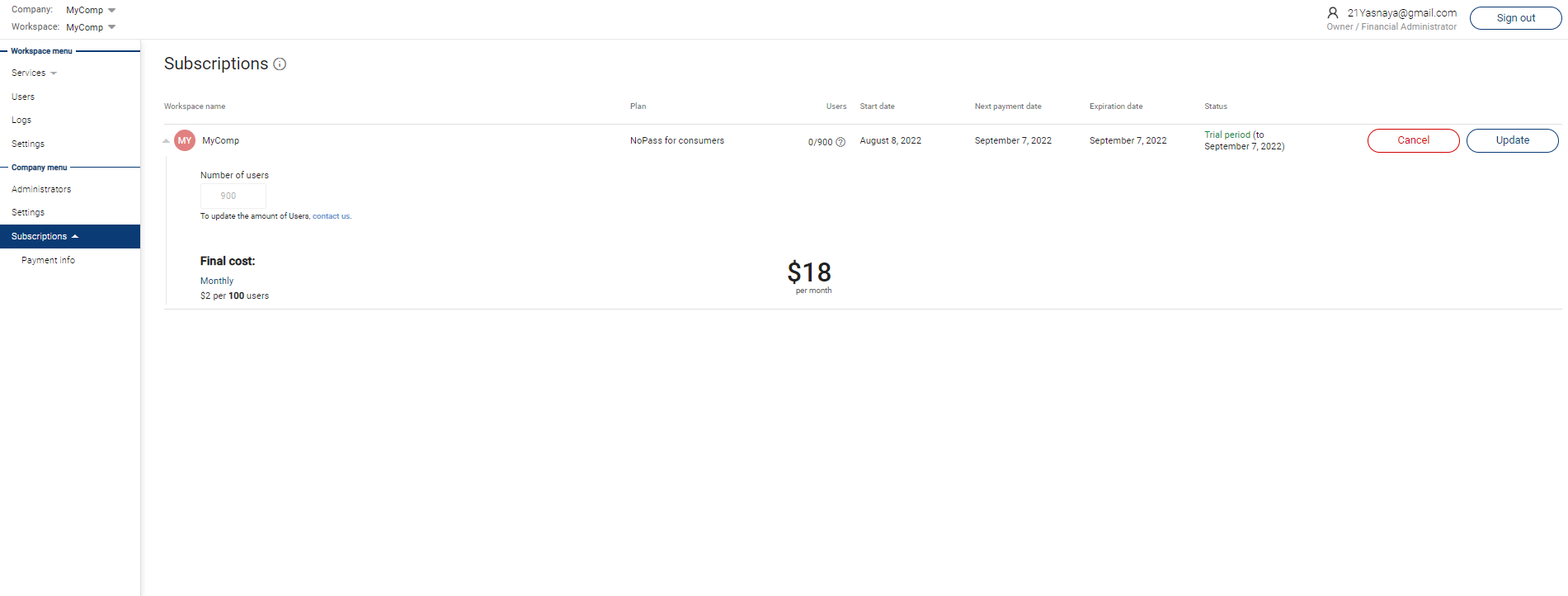Click the Number of users input field
Viewport: 1568px width, 596px height.
(233, 196)
